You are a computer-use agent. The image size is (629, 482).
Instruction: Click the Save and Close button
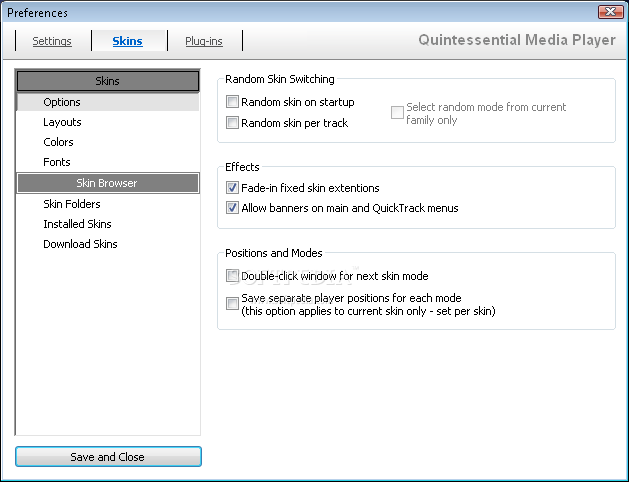tap(108, 457)
